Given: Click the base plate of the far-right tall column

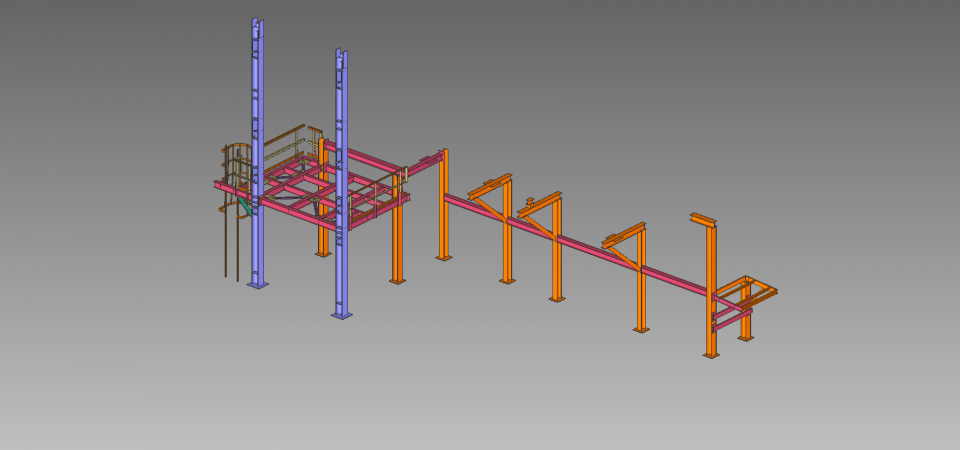Looking at the screenshot, I should [711, 355].
